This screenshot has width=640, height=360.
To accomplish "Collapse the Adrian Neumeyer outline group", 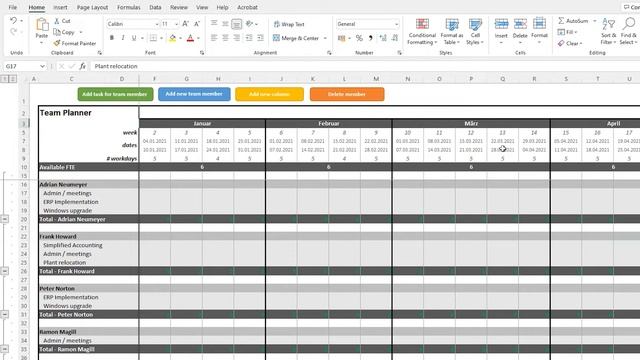I will pos(4,219).
